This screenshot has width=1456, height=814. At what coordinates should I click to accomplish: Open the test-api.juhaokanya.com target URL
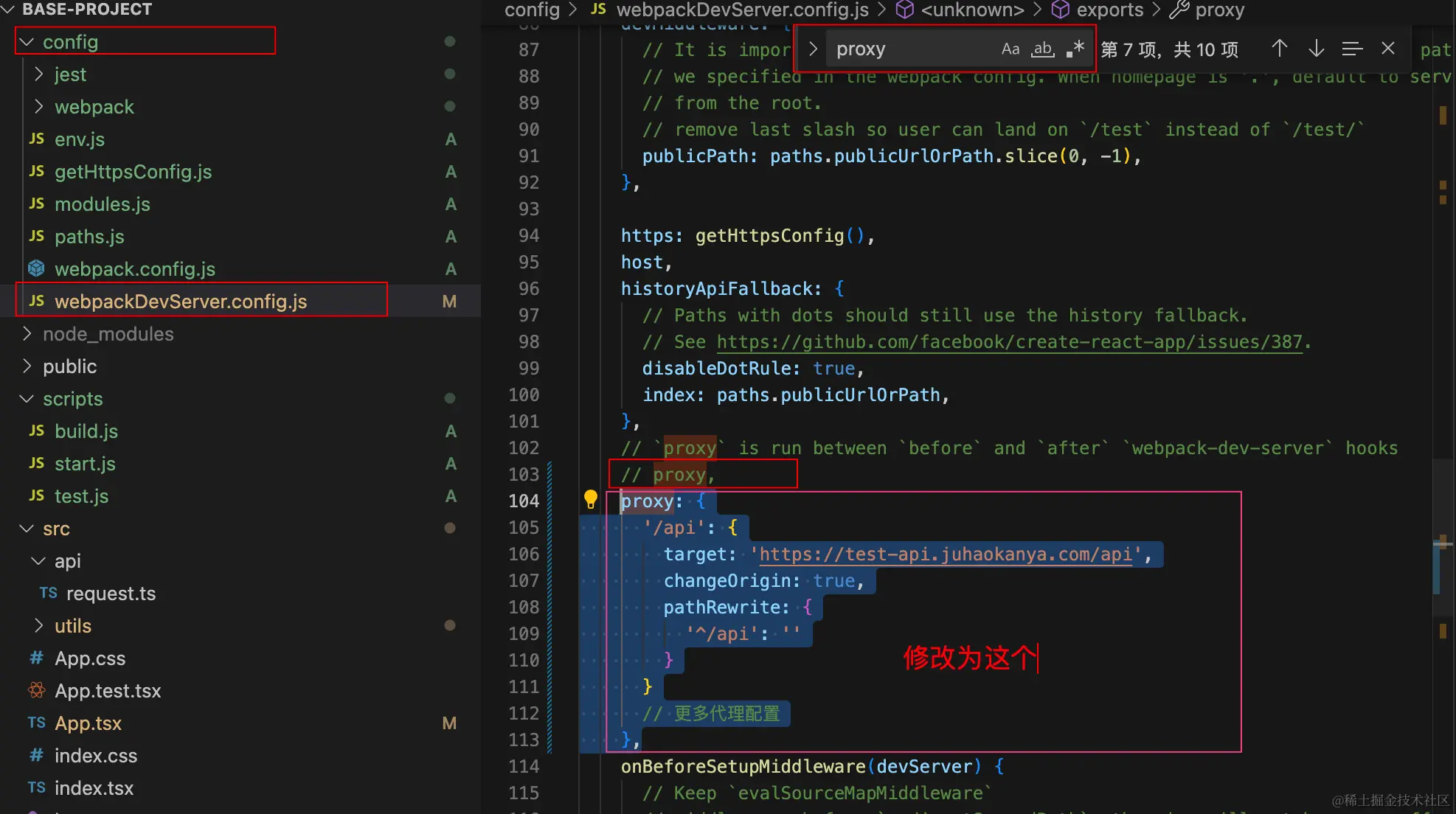point(946,554)
